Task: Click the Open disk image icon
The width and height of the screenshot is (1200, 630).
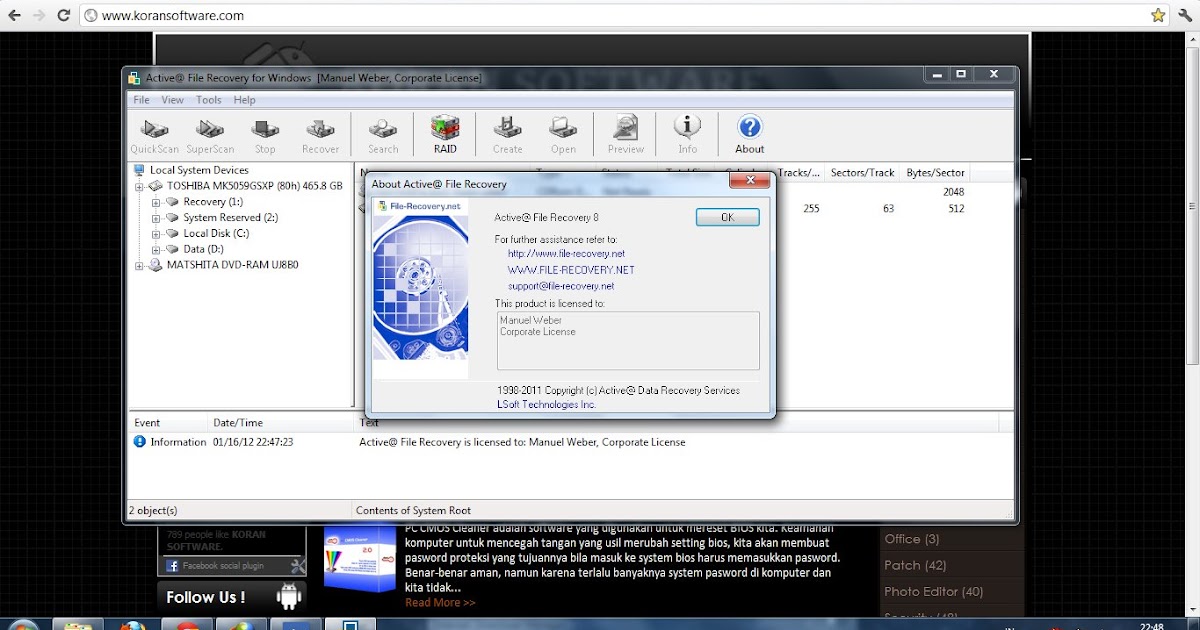Action: [x=563, y=136]
